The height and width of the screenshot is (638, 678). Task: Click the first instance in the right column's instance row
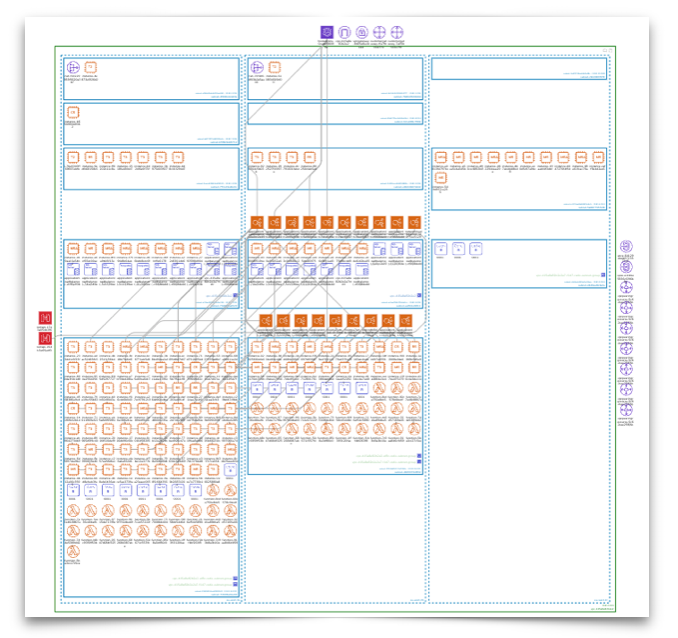coord(441,157)
